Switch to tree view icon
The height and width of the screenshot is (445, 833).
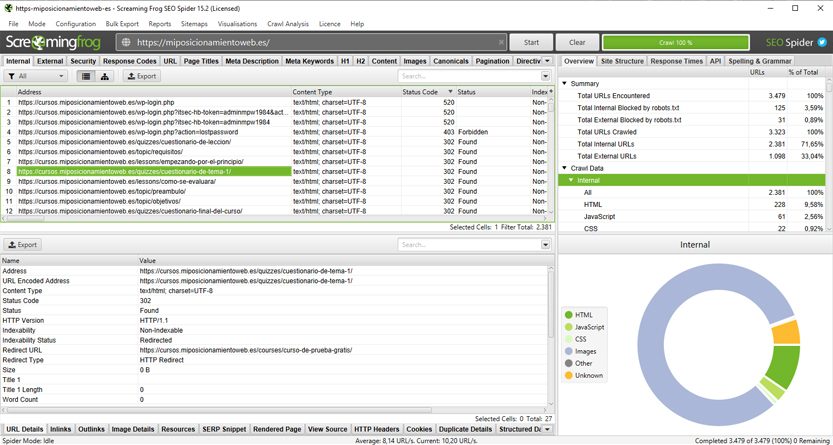104,76
